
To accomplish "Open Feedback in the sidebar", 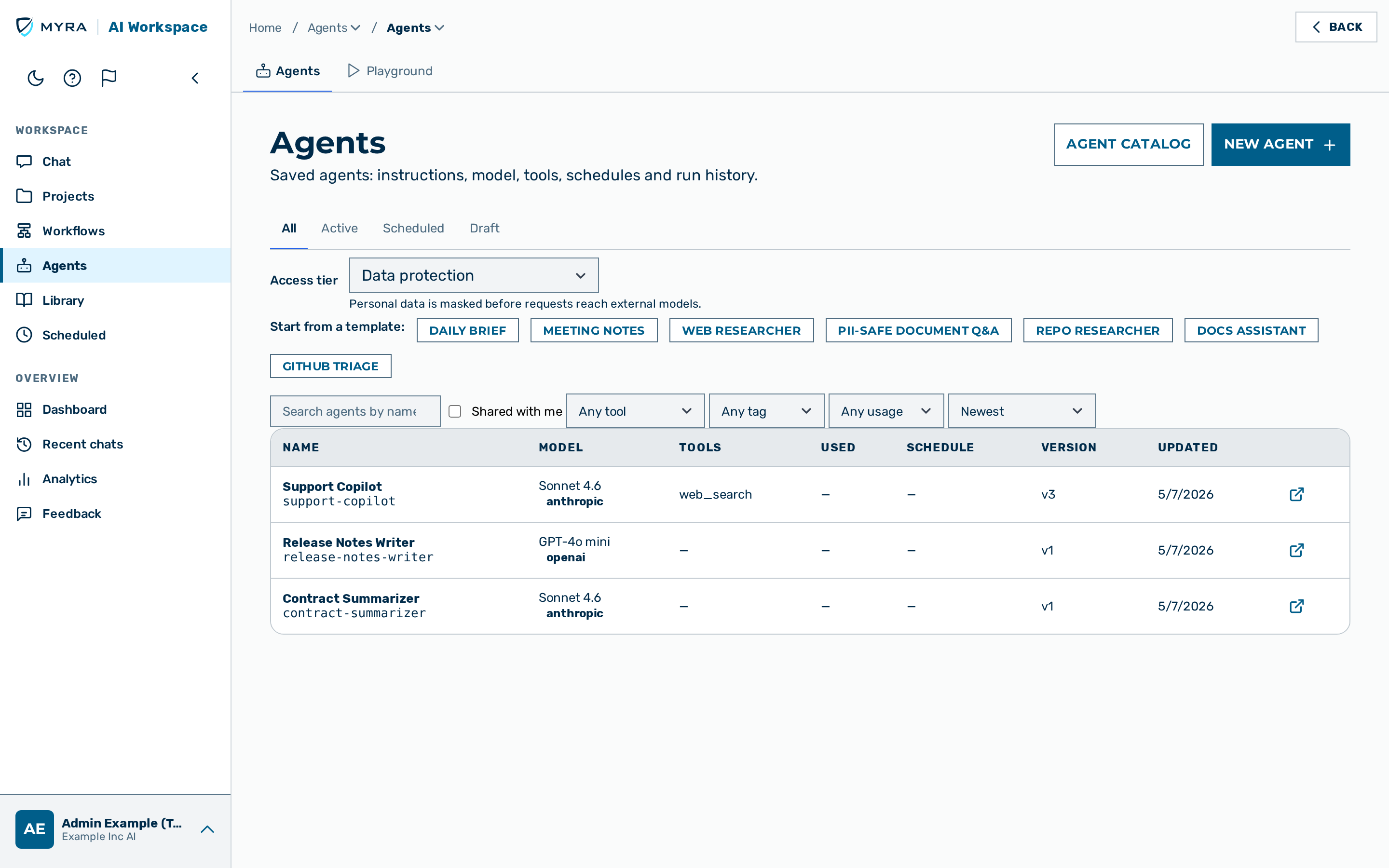I will pyautogui.click(x=115, y=513).
